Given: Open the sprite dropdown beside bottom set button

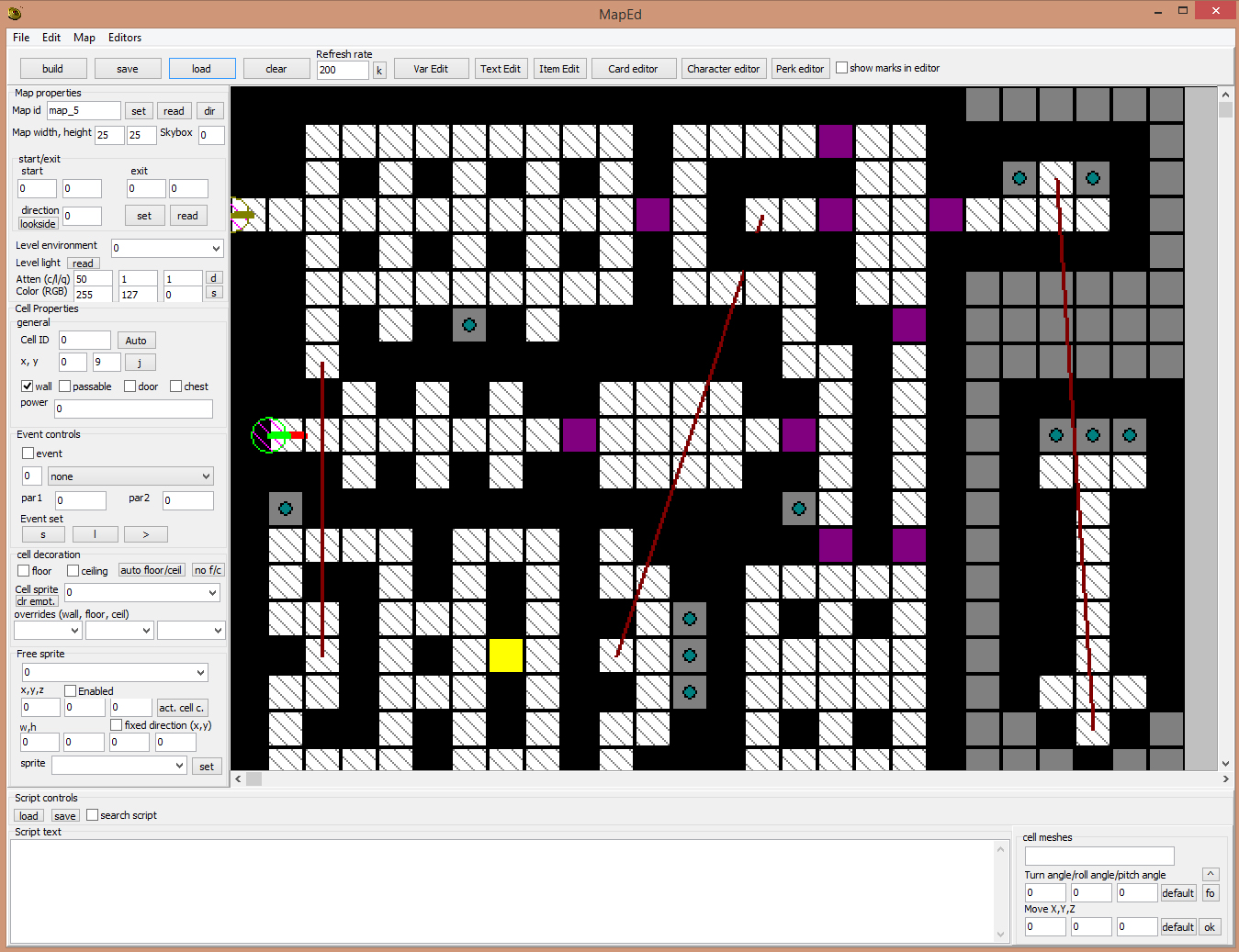Looking at the screenshot, I should pyautogui.click(x=119, y=766).
